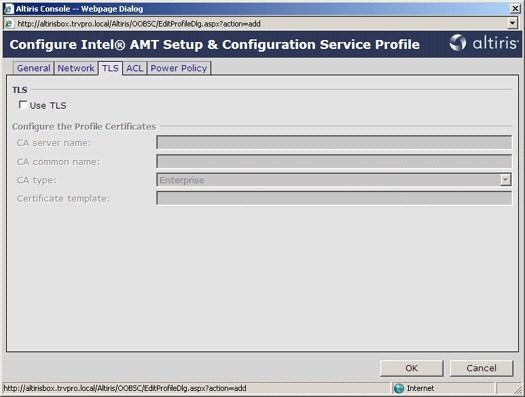Click the window resize grip in status bar
This screenshot has height=397, width=525.
[x=518, y=389]
